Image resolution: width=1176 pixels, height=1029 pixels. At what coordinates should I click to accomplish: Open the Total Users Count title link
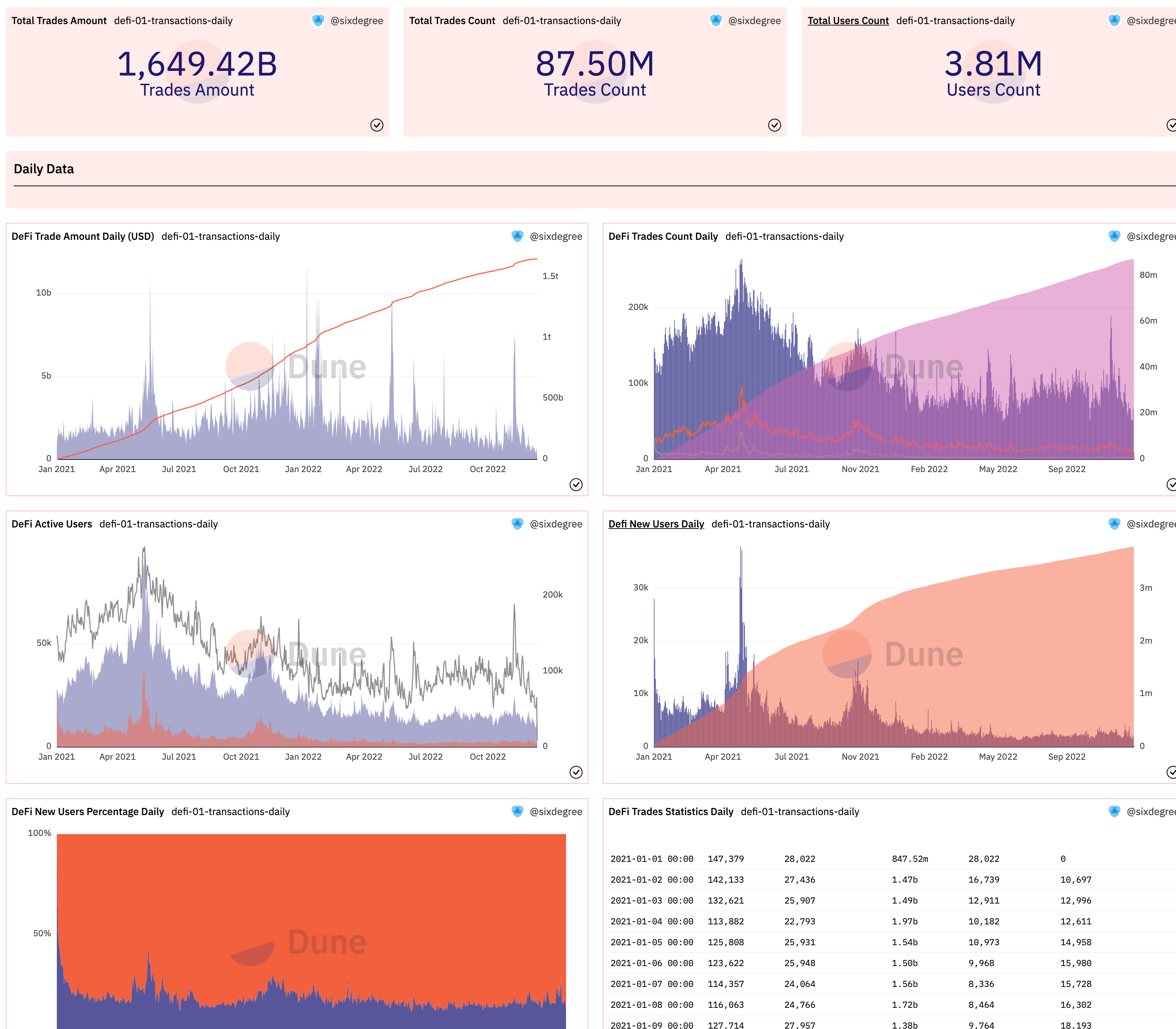click(x=848, y=20)
